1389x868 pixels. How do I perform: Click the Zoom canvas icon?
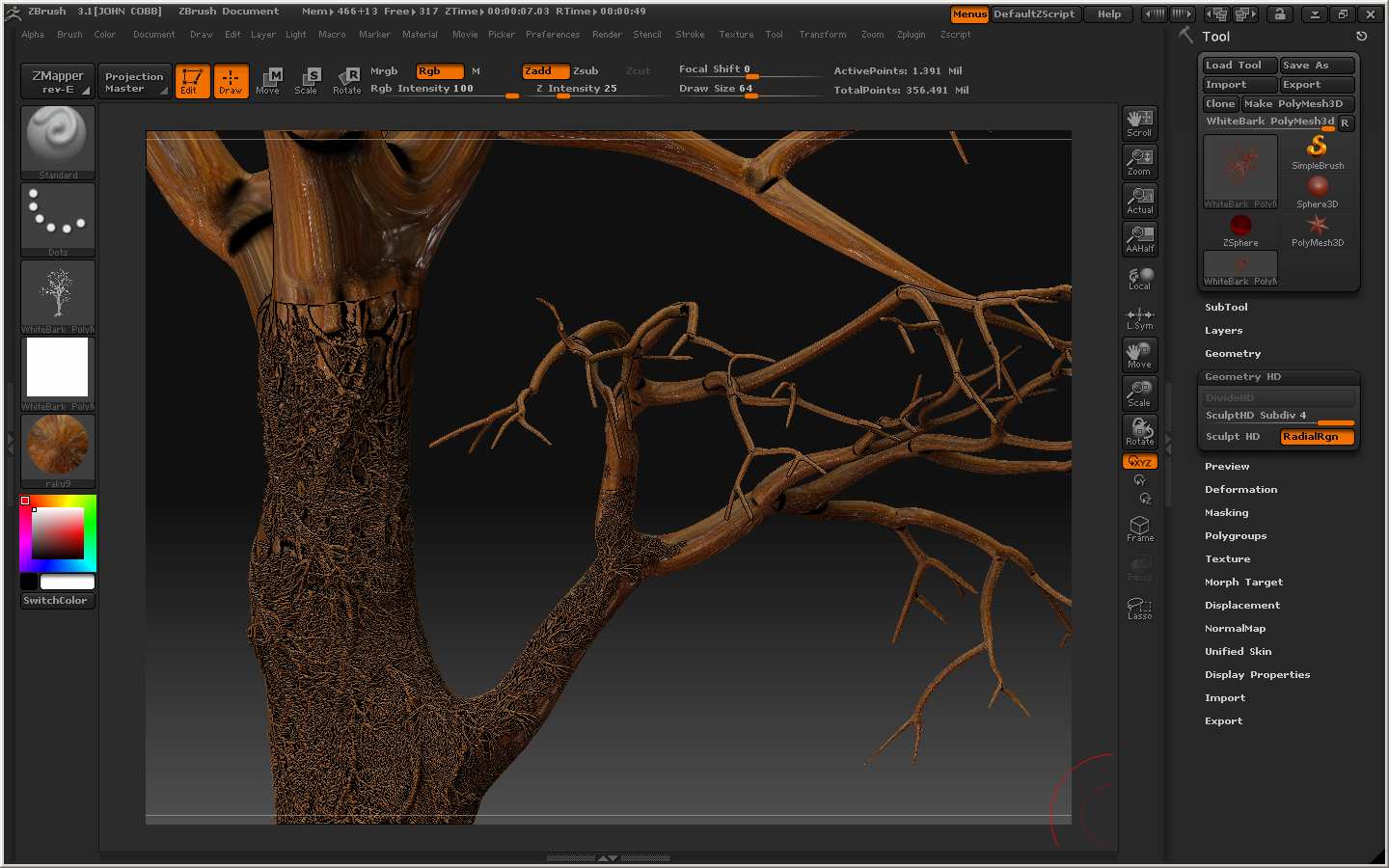tap(1140, 162)
